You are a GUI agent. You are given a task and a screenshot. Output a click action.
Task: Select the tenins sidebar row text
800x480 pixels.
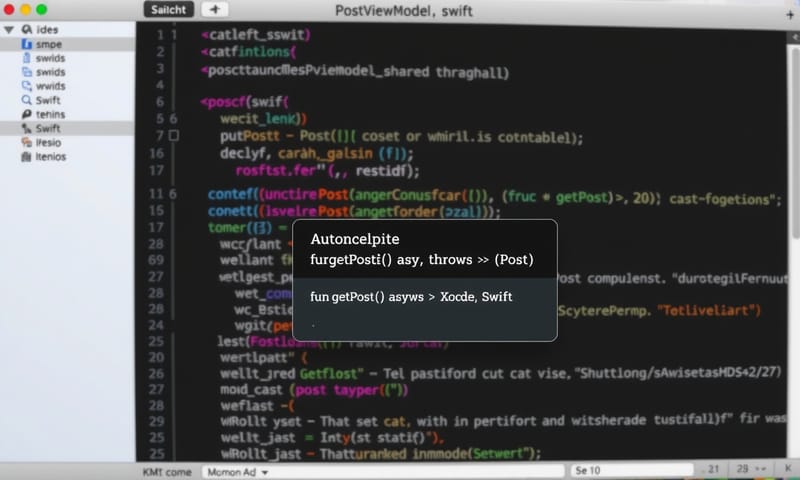51,114
